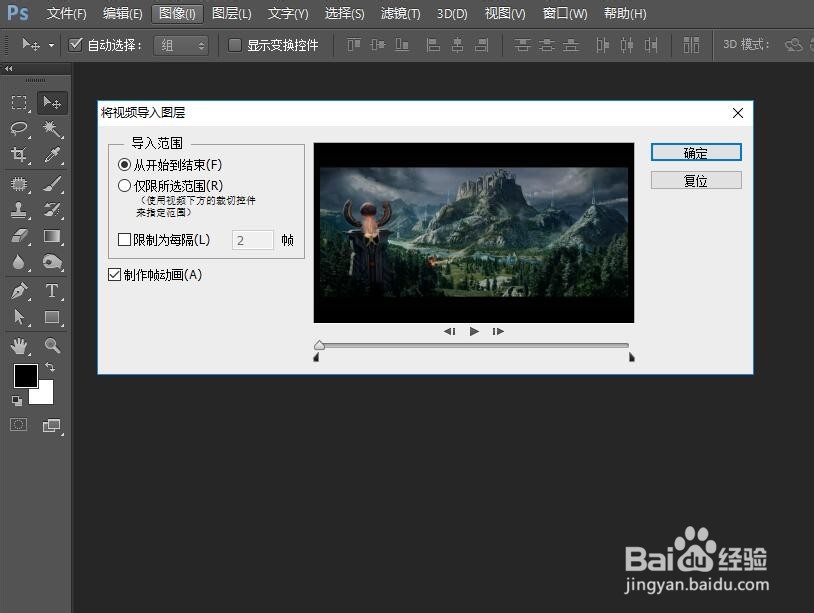Open the 视图(V) menu
Screen dimensions: 814x613
coord(505,13)
